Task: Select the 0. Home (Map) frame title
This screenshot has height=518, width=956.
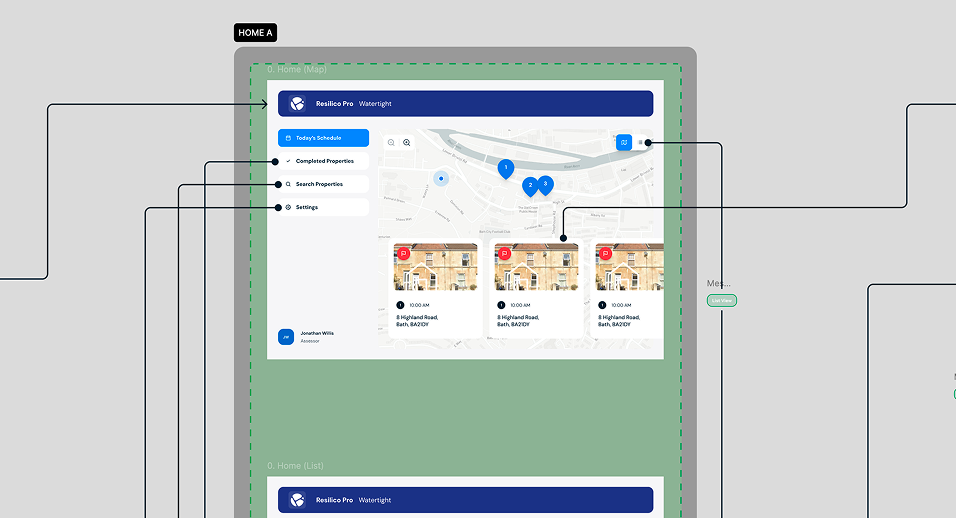Action: click(x=297, y=69)
